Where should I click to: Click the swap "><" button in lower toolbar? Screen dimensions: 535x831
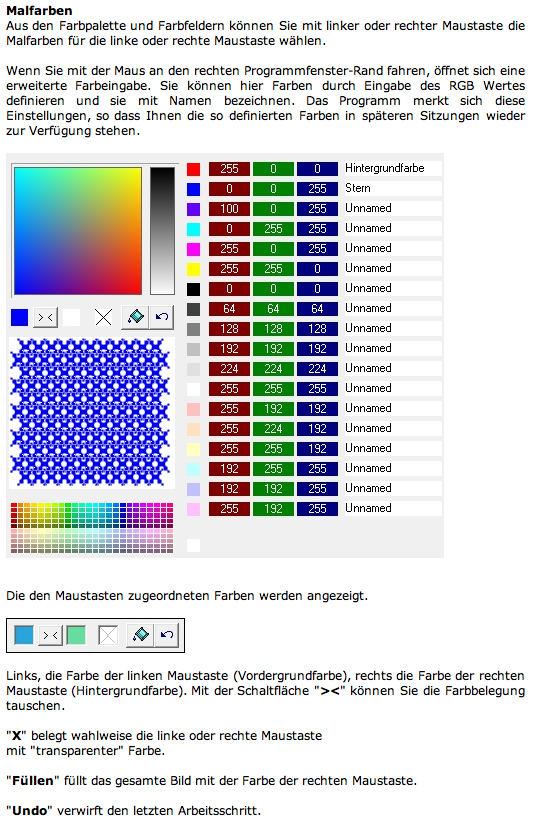[50, 635]
